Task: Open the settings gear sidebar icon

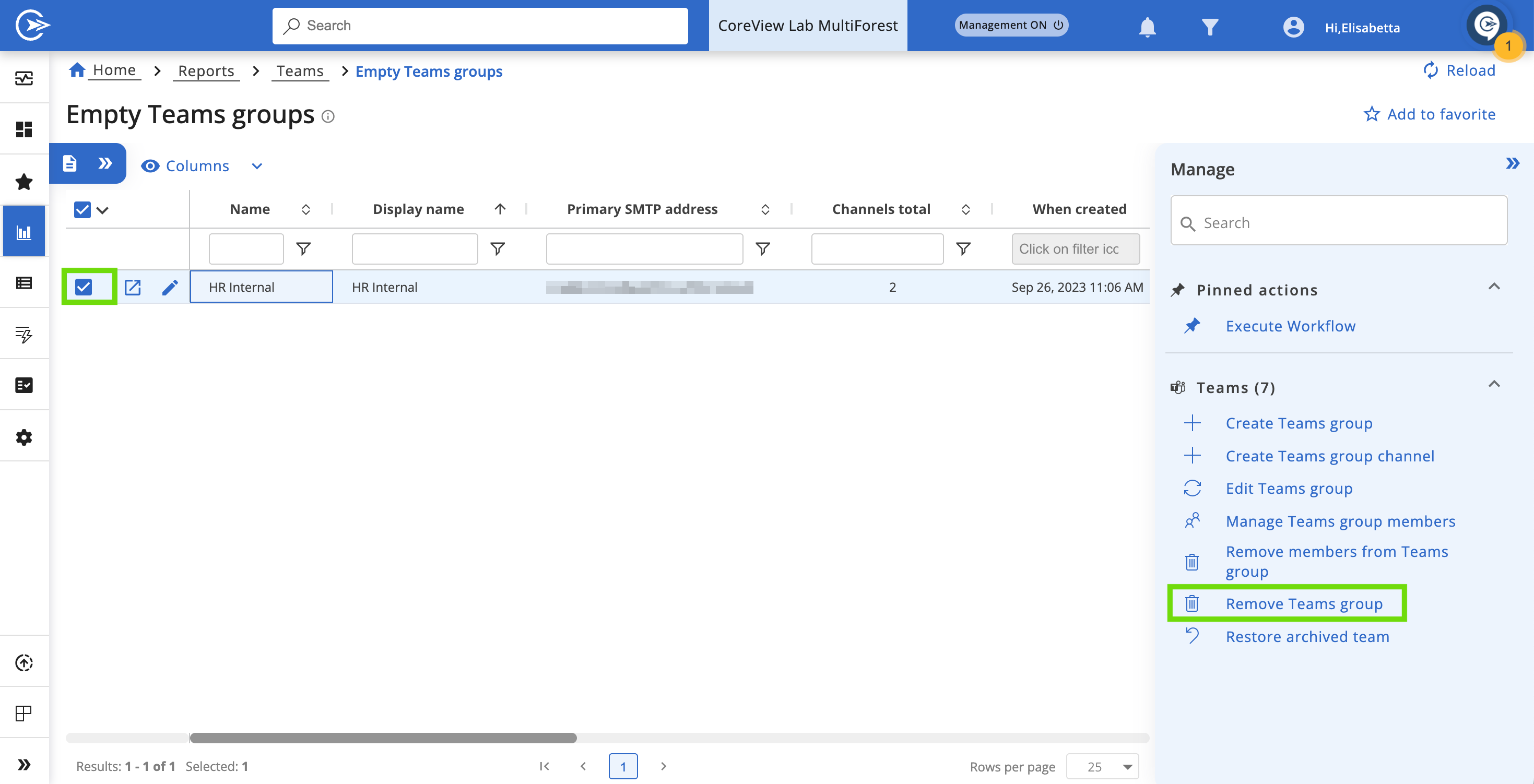Action: coord(24,437)
